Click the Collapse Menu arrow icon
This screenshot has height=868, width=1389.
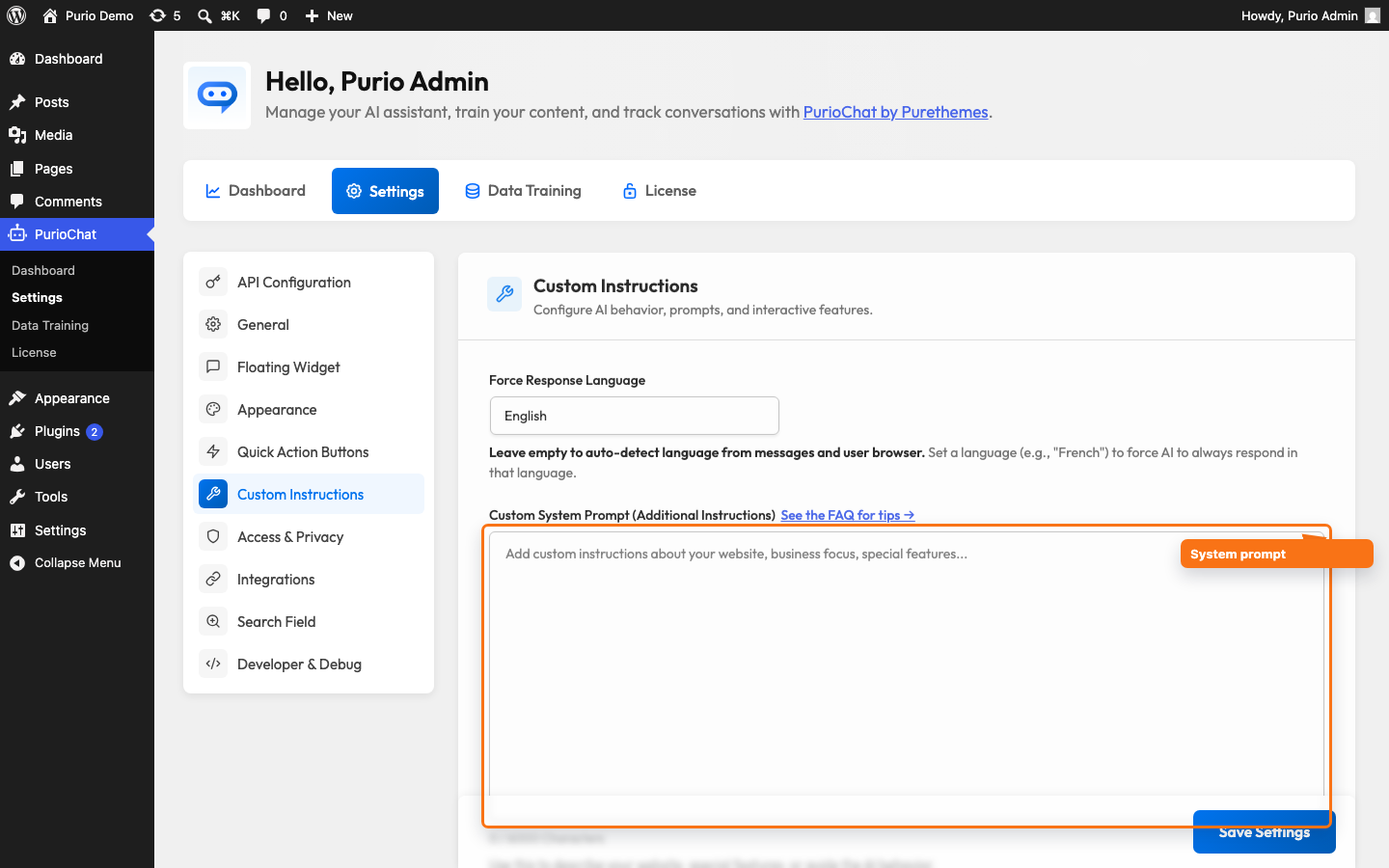click(x=17, y=563)
